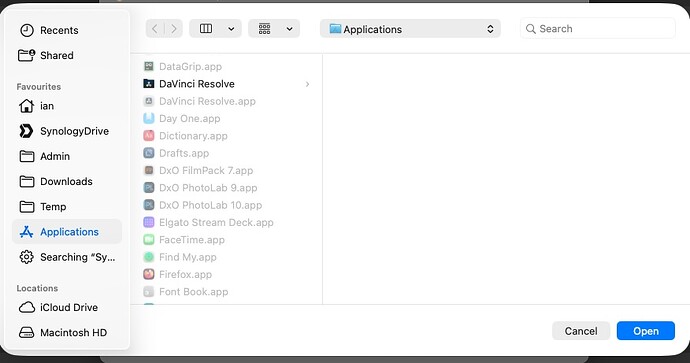Click the Recents clock icon

26,30
